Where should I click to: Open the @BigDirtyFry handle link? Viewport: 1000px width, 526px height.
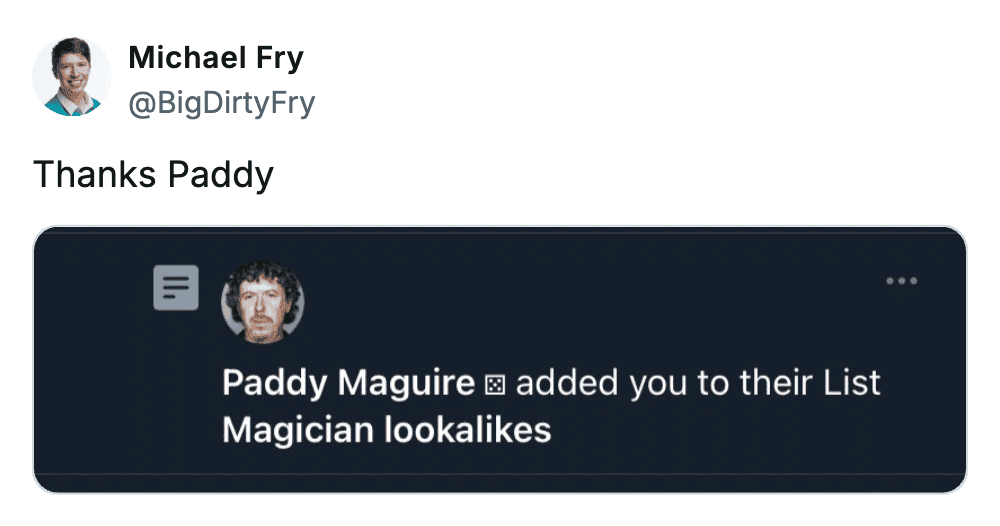(222, 102)
